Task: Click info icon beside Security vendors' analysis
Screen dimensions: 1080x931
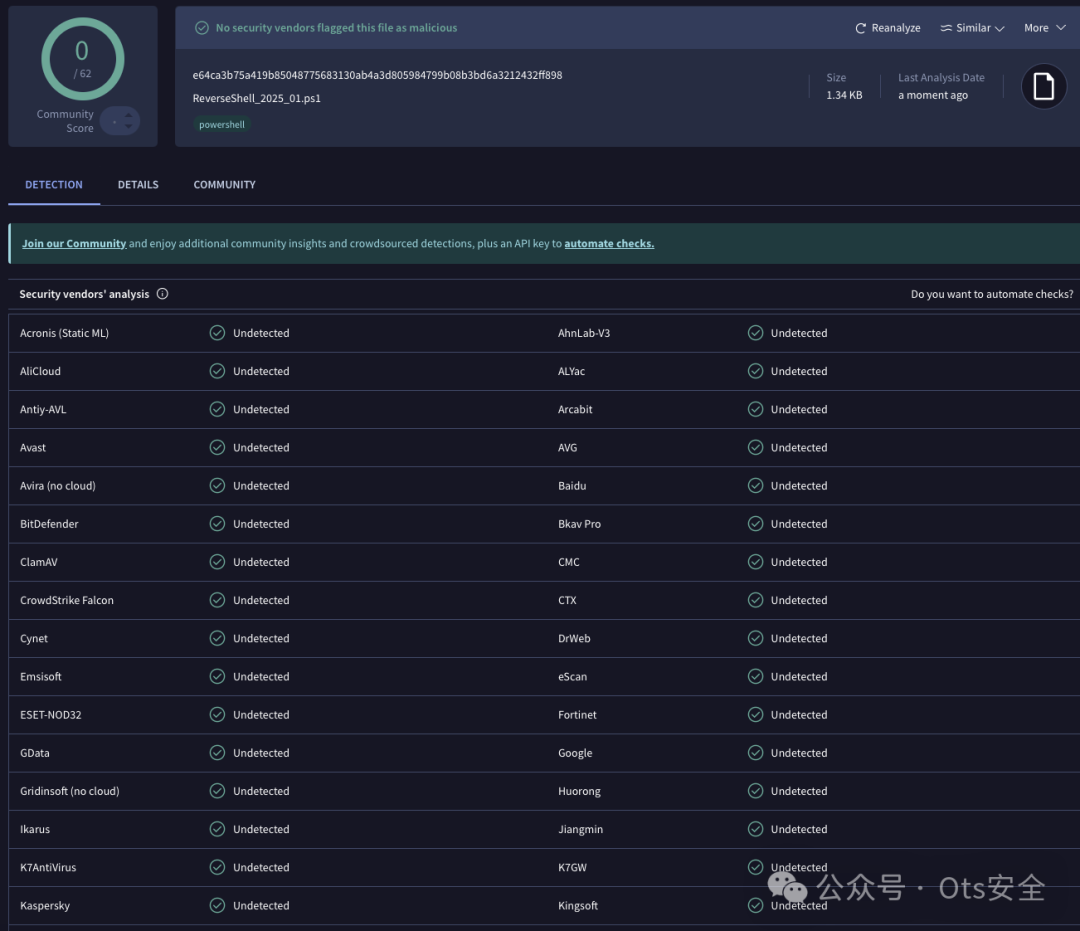Action: 163,294
